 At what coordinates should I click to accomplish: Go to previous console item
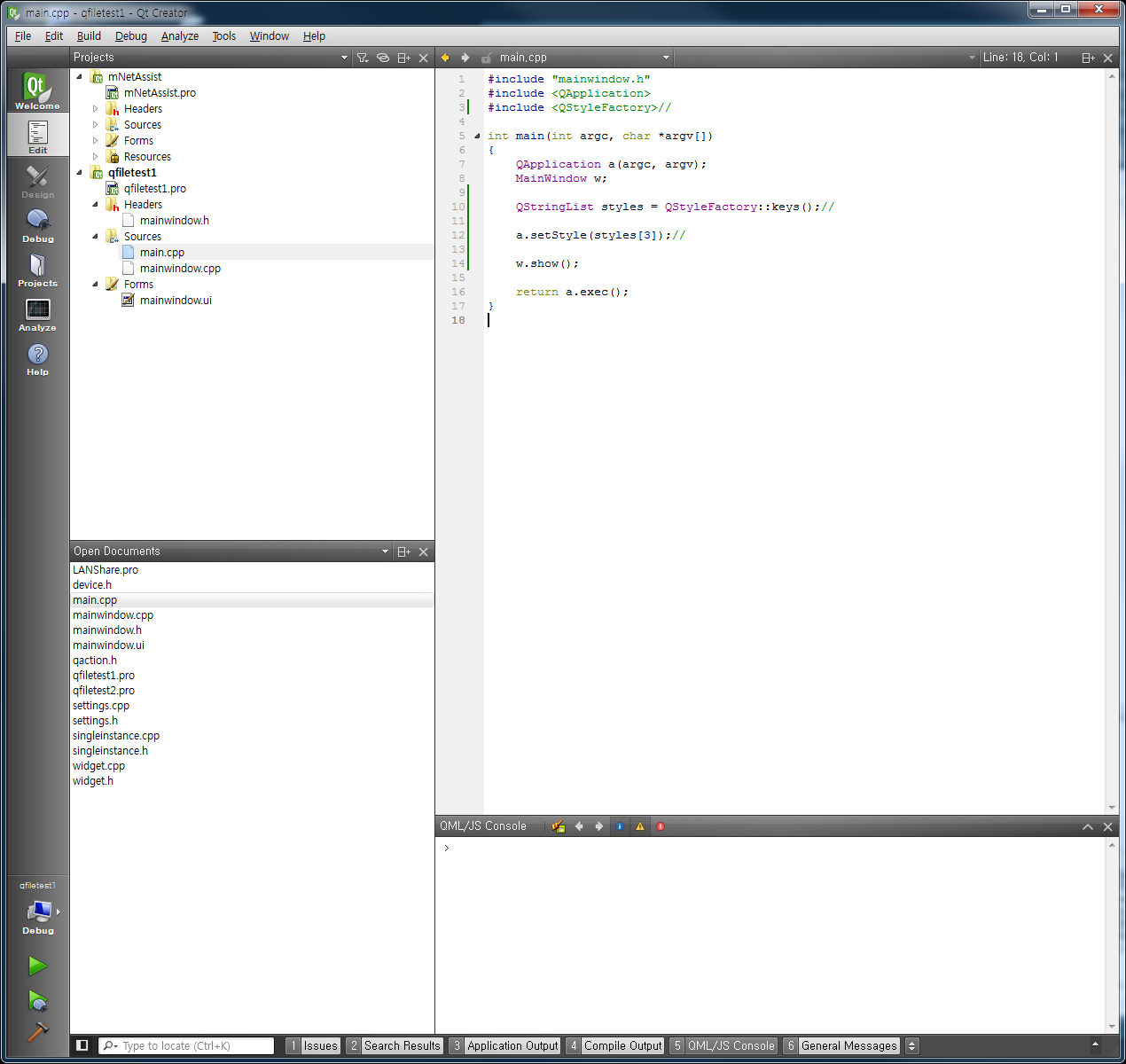point(579,826)
